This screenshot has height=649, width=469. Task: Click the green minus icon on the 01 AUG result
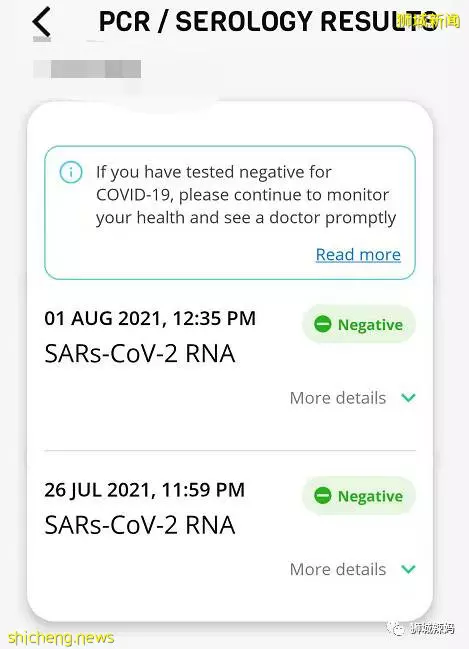click(x=322, y=324)
